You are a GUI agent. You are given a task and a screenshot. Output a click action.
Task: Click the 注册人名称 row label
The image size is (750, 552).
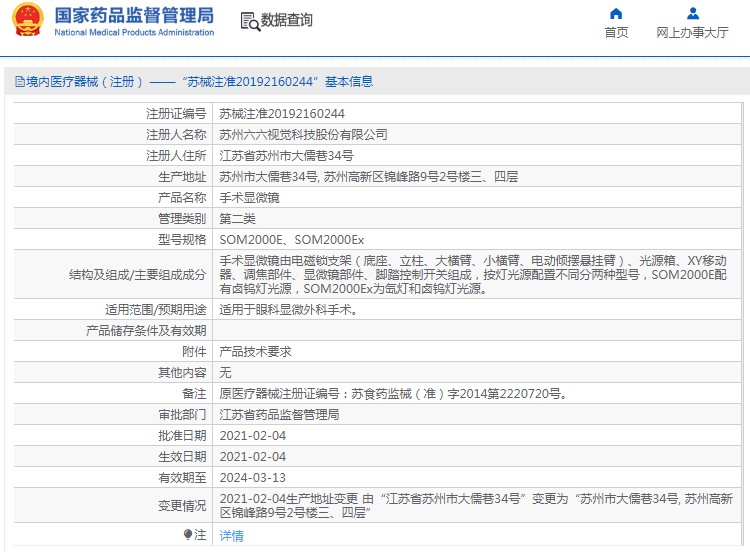(176, 135)
